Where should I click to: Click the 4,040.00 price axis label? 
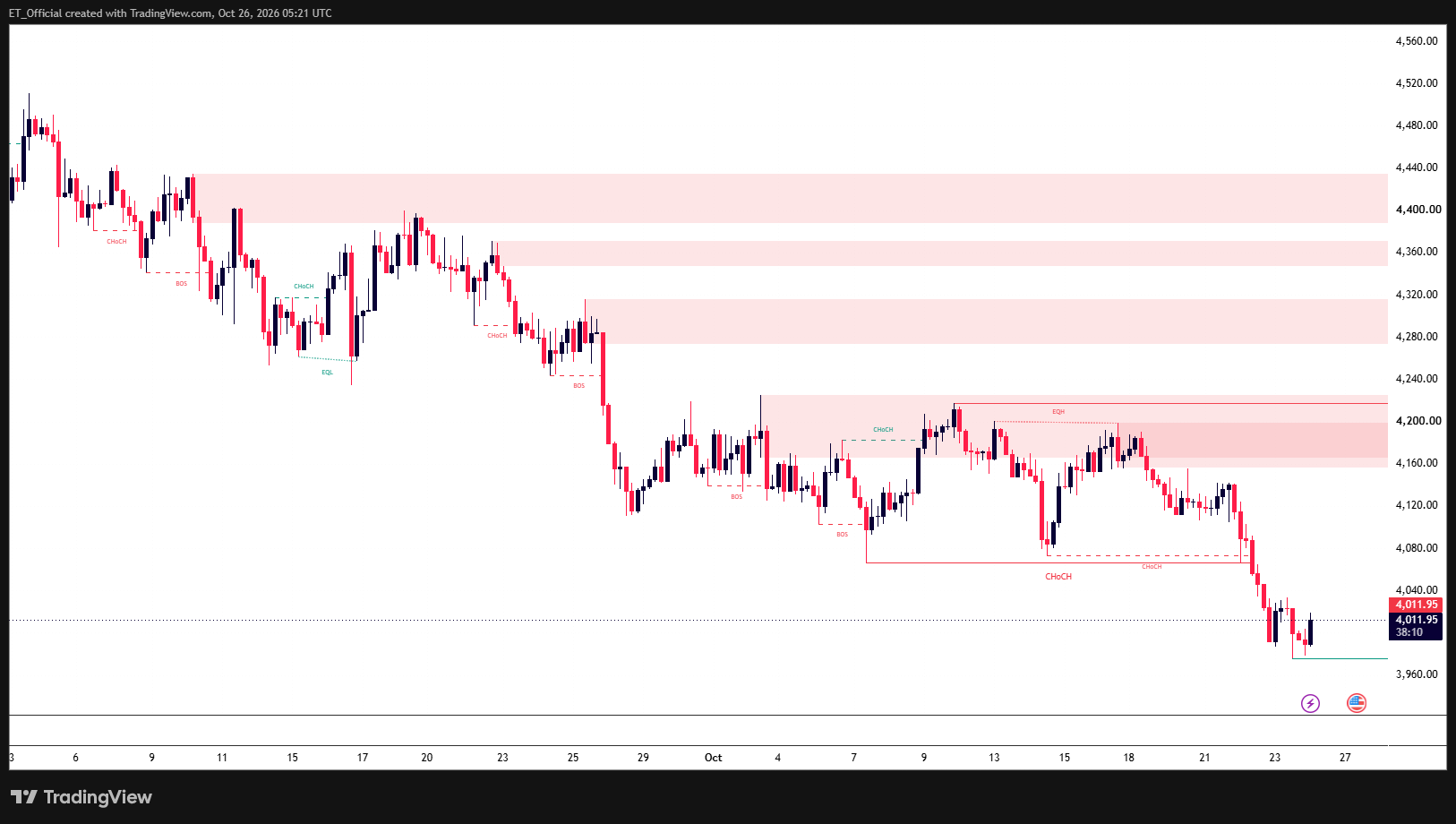pos(1417,590)
